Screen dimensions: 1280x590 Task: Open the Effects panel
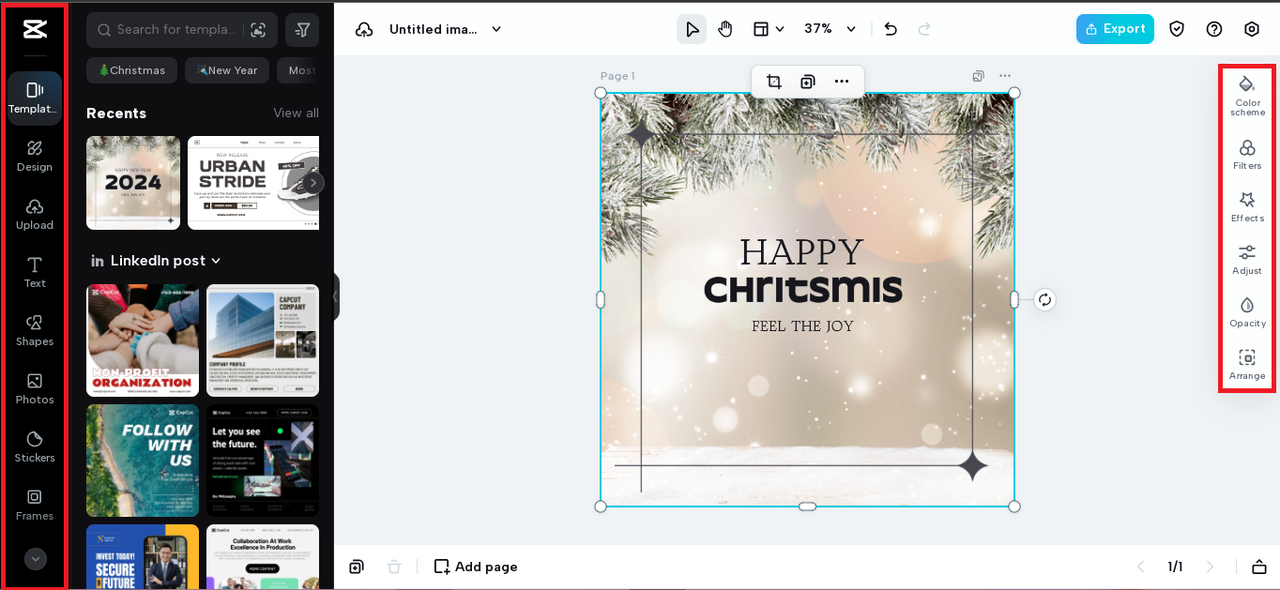pos(1247,207)
